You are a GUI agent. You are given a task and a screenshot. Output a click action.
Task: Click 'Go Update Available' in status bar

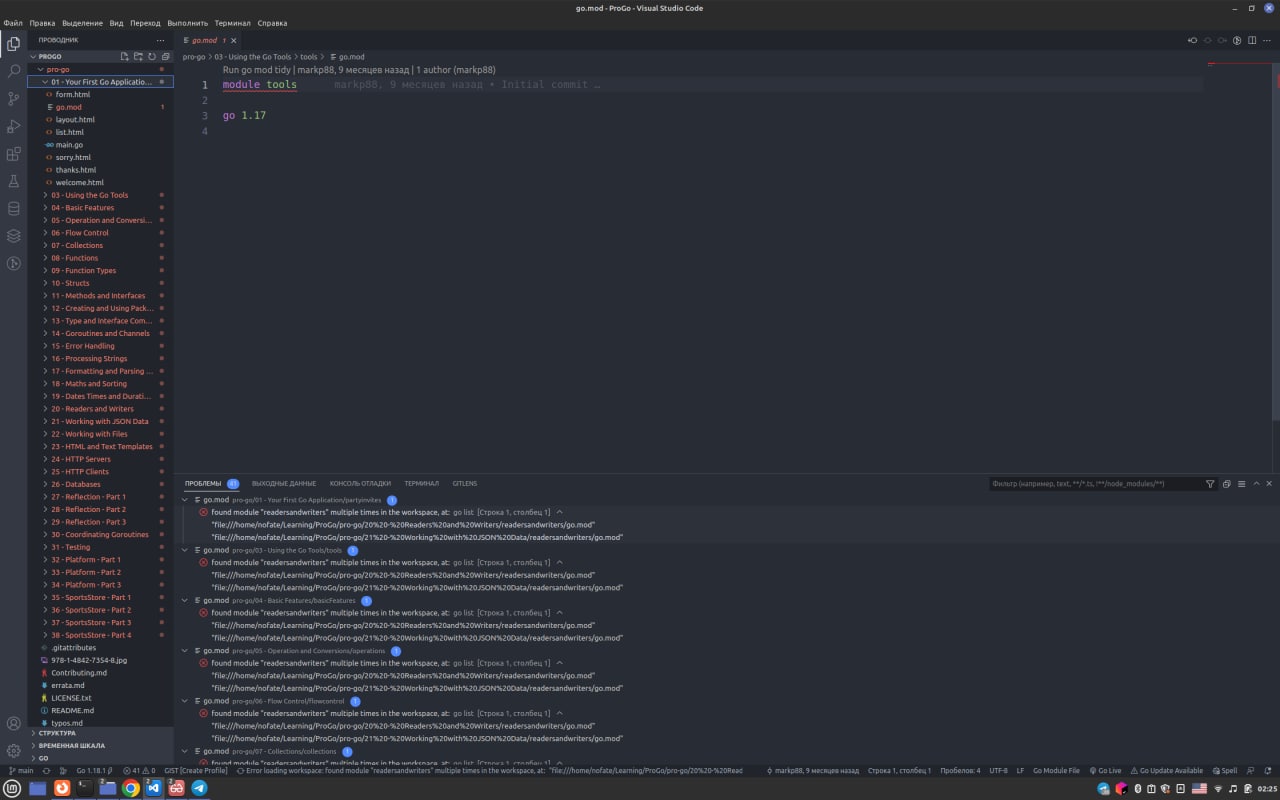[1166, 771]
